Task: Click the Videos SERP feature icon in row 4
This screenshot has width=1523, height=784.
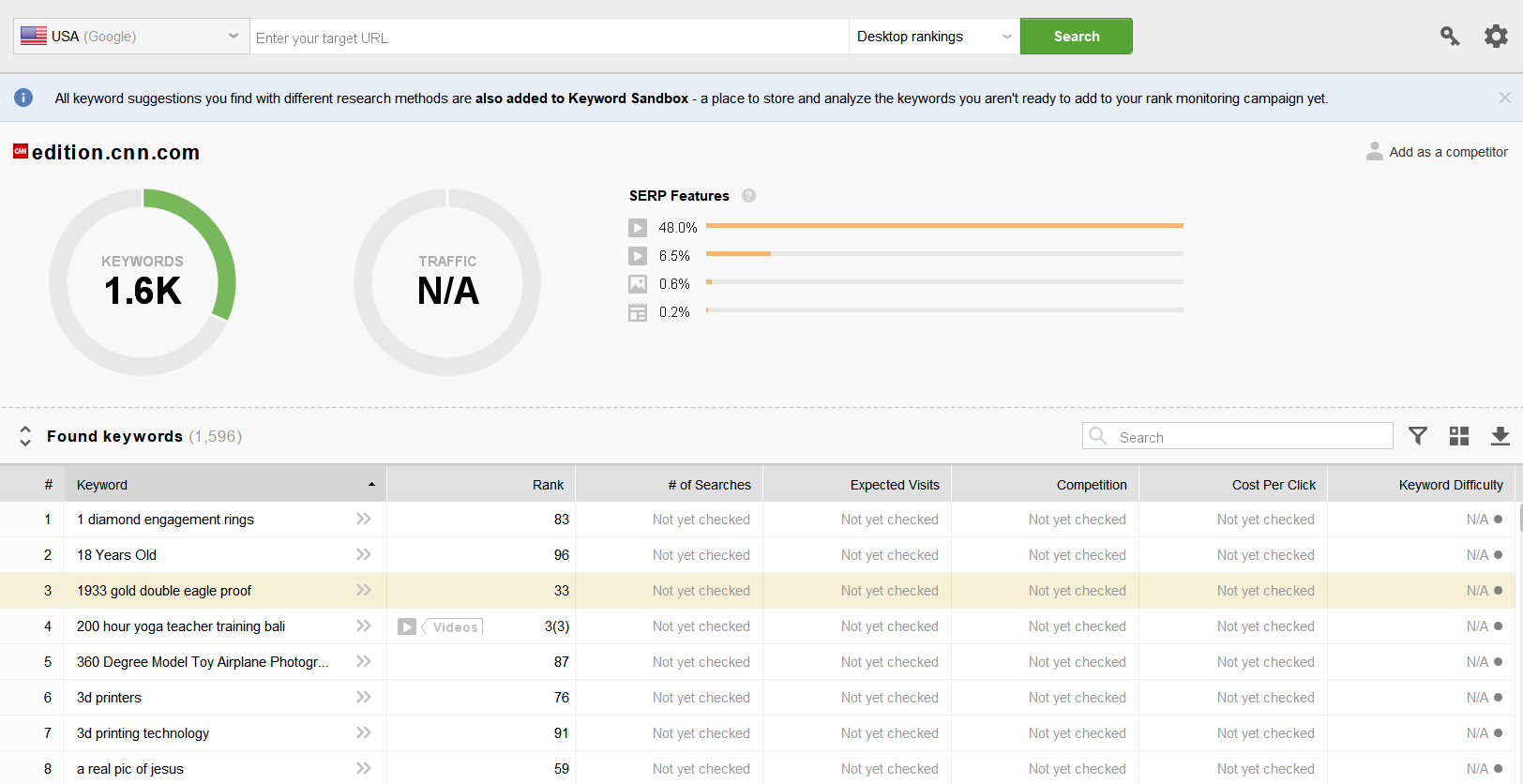Action: 407,626
